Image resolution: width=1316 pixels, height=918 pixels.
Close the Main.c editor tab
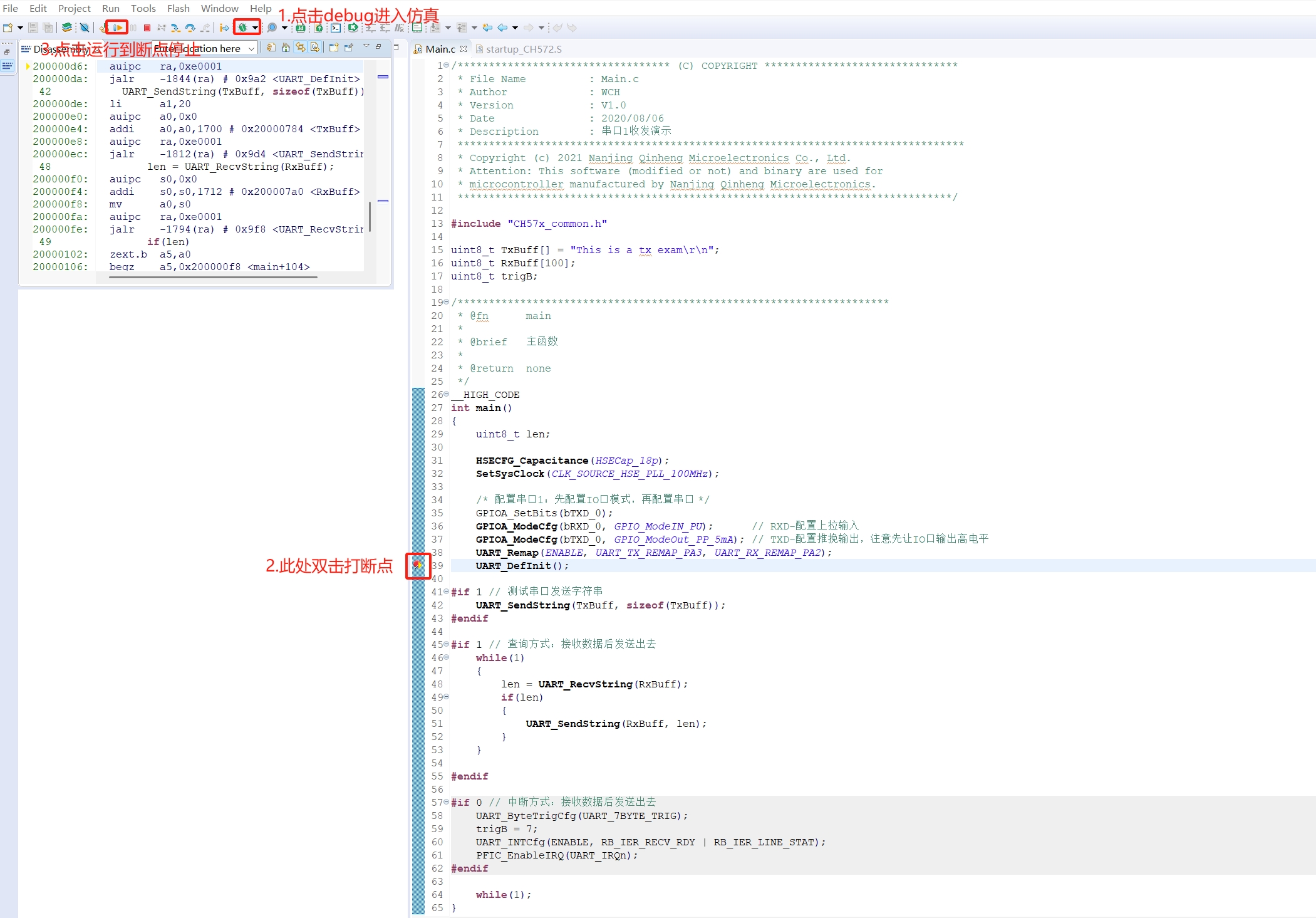[x=464, y=49]
